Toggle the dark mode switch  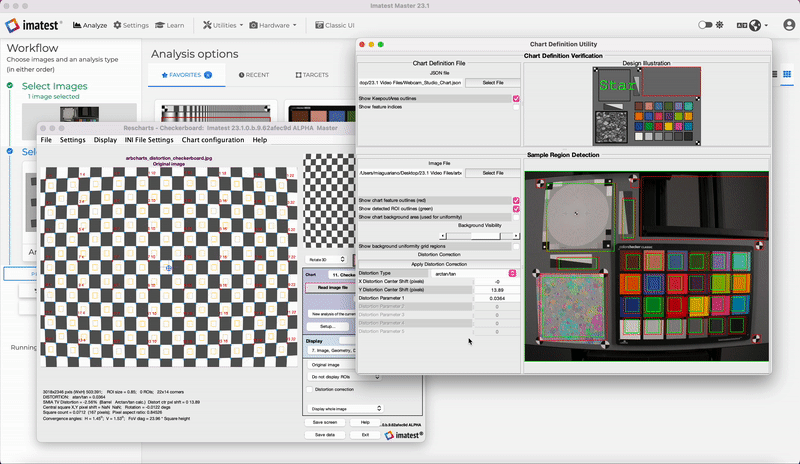705,25
